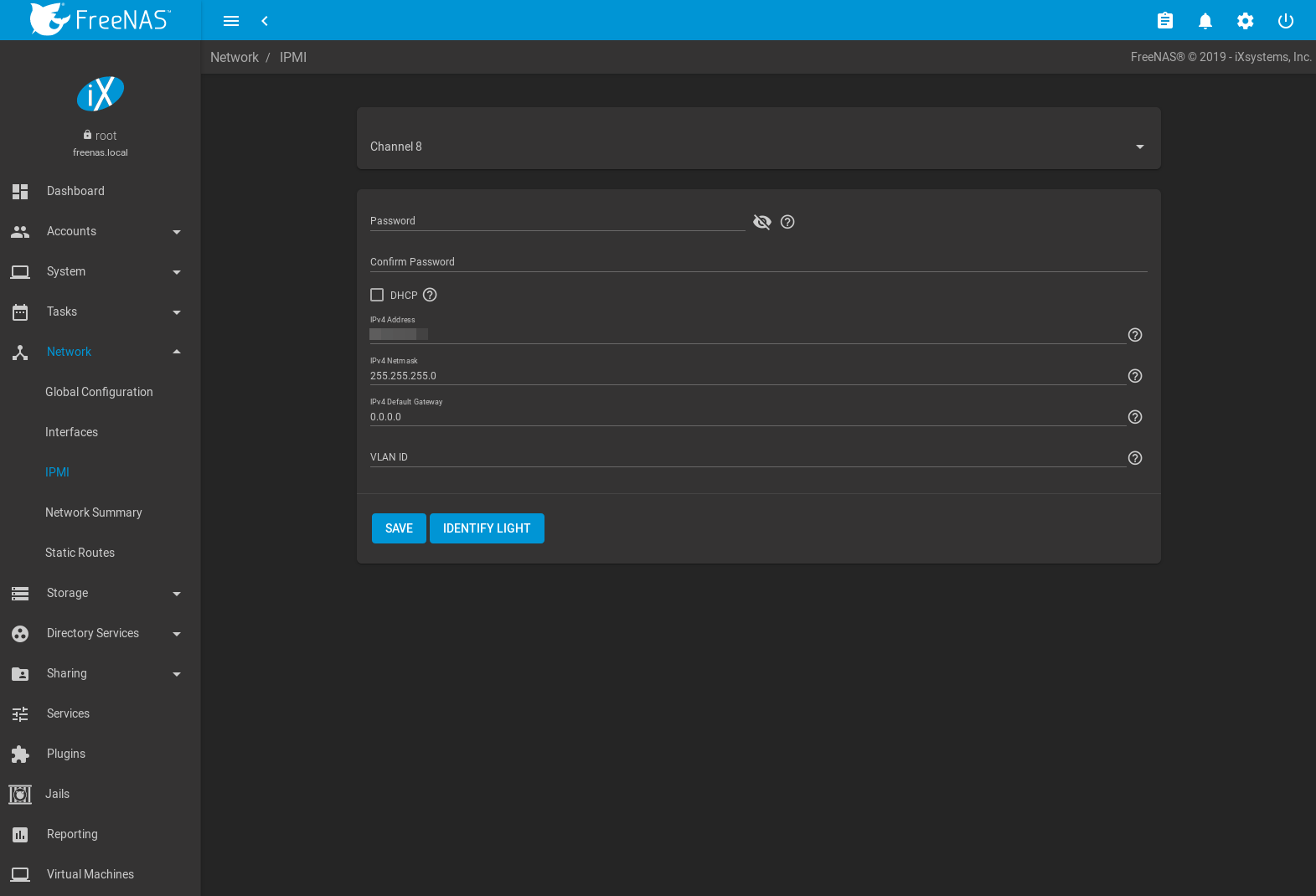
Task: Click the back chevron icon in header
Action: (265, 21)
